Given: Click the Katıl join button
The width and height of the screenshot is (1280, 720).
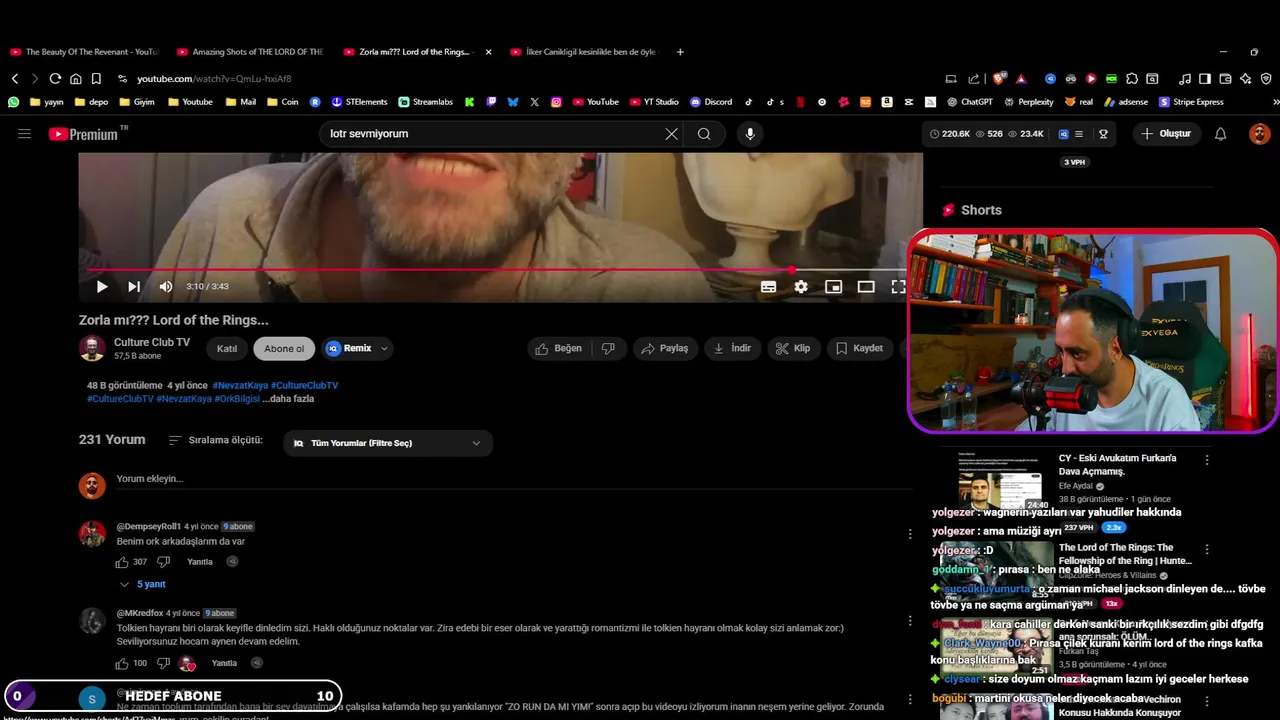Looking at the screenshot, I should (x=227, y=349).
